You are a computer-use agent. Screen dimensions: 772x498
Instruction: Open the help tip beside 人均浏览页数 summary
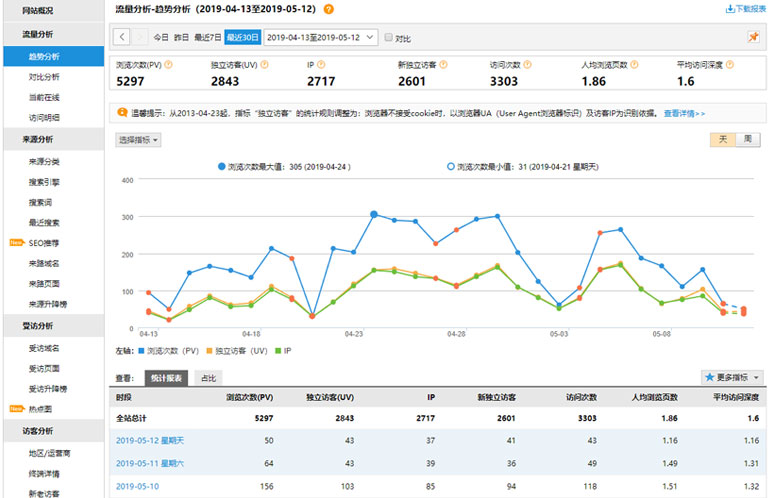[x=634, y=65]
